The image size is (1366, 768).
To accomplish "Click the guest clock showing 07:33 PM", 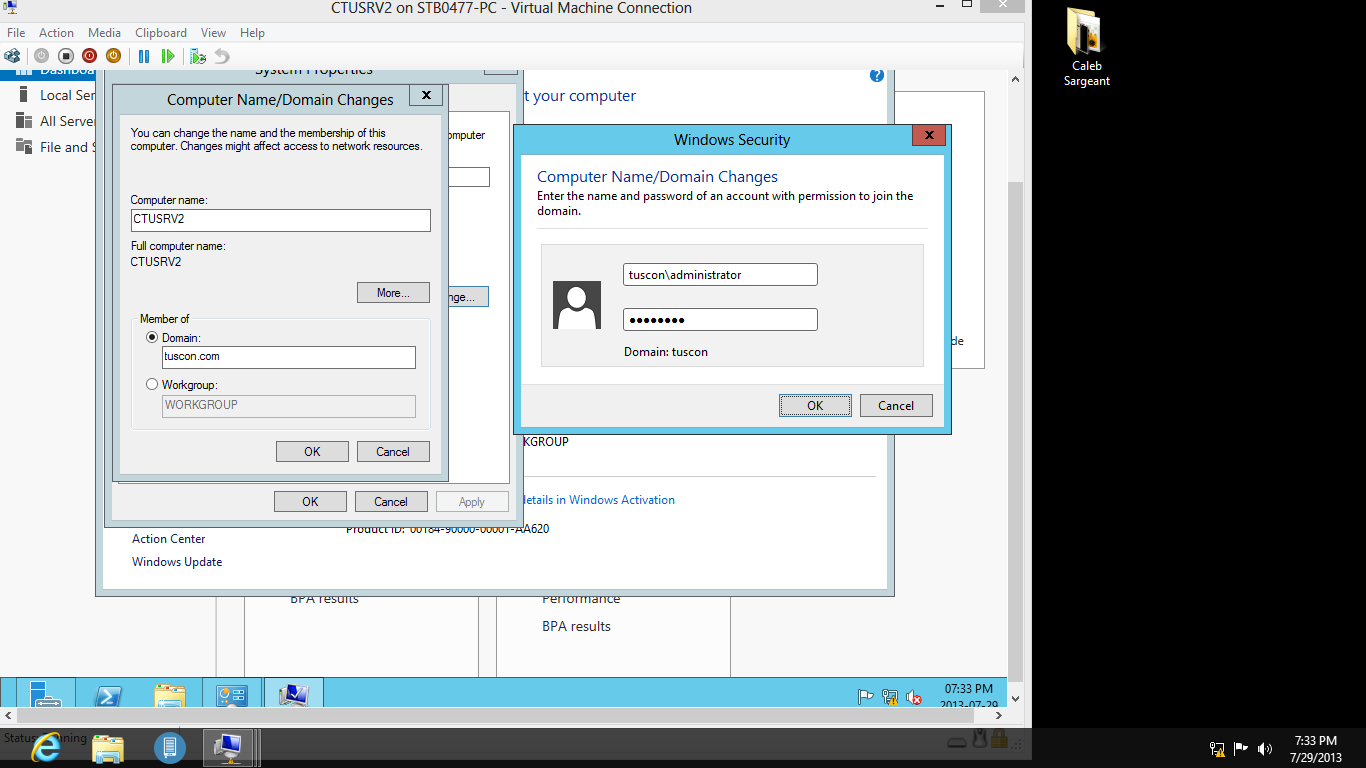I will tap(969, 697).
